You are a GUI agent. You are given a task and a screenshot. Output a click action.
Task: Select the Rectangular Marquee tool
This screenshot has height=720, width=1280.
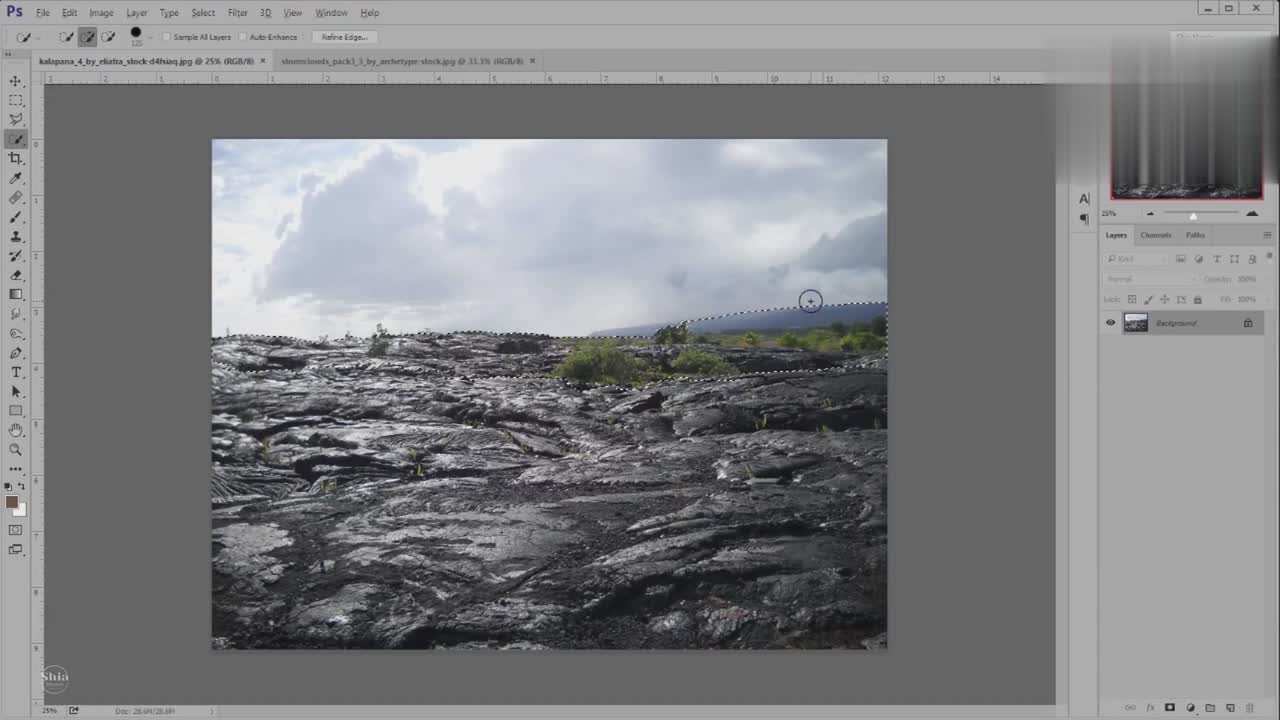point(15,100)
